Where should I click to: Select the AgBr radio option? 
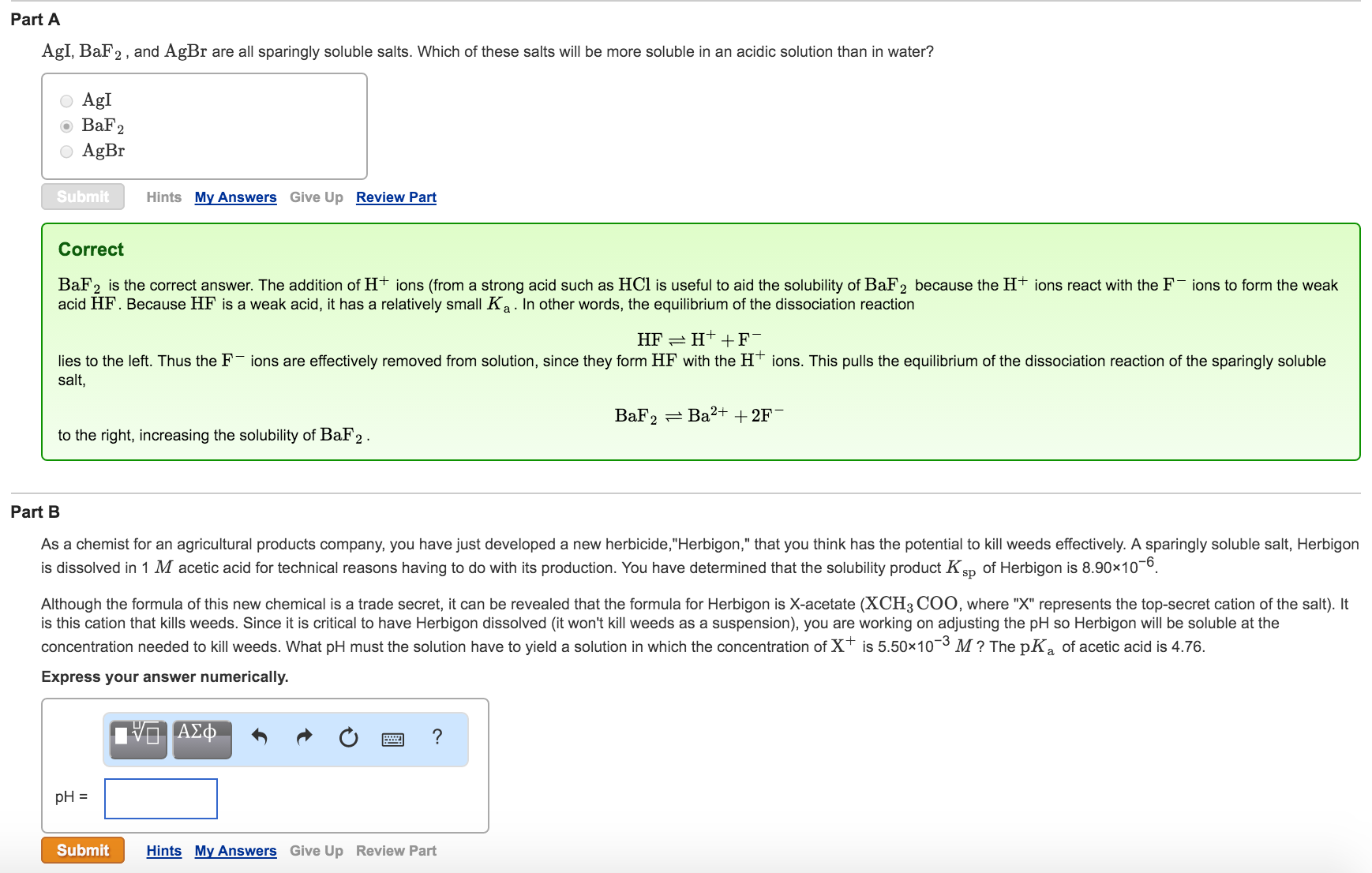pos(66,152)
